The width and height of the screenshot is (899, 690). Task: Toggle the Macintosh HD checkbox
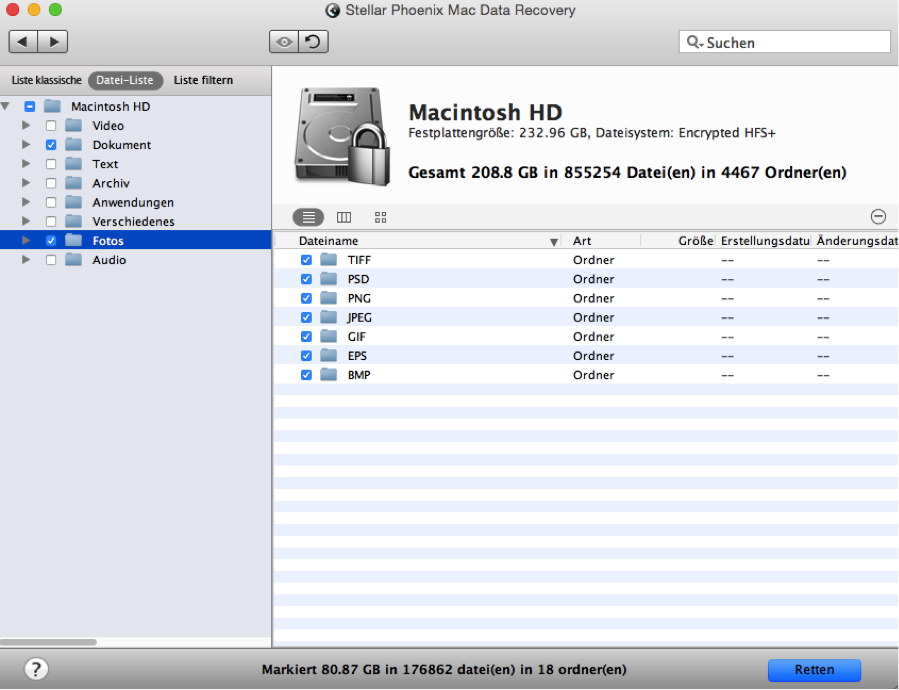30,106
